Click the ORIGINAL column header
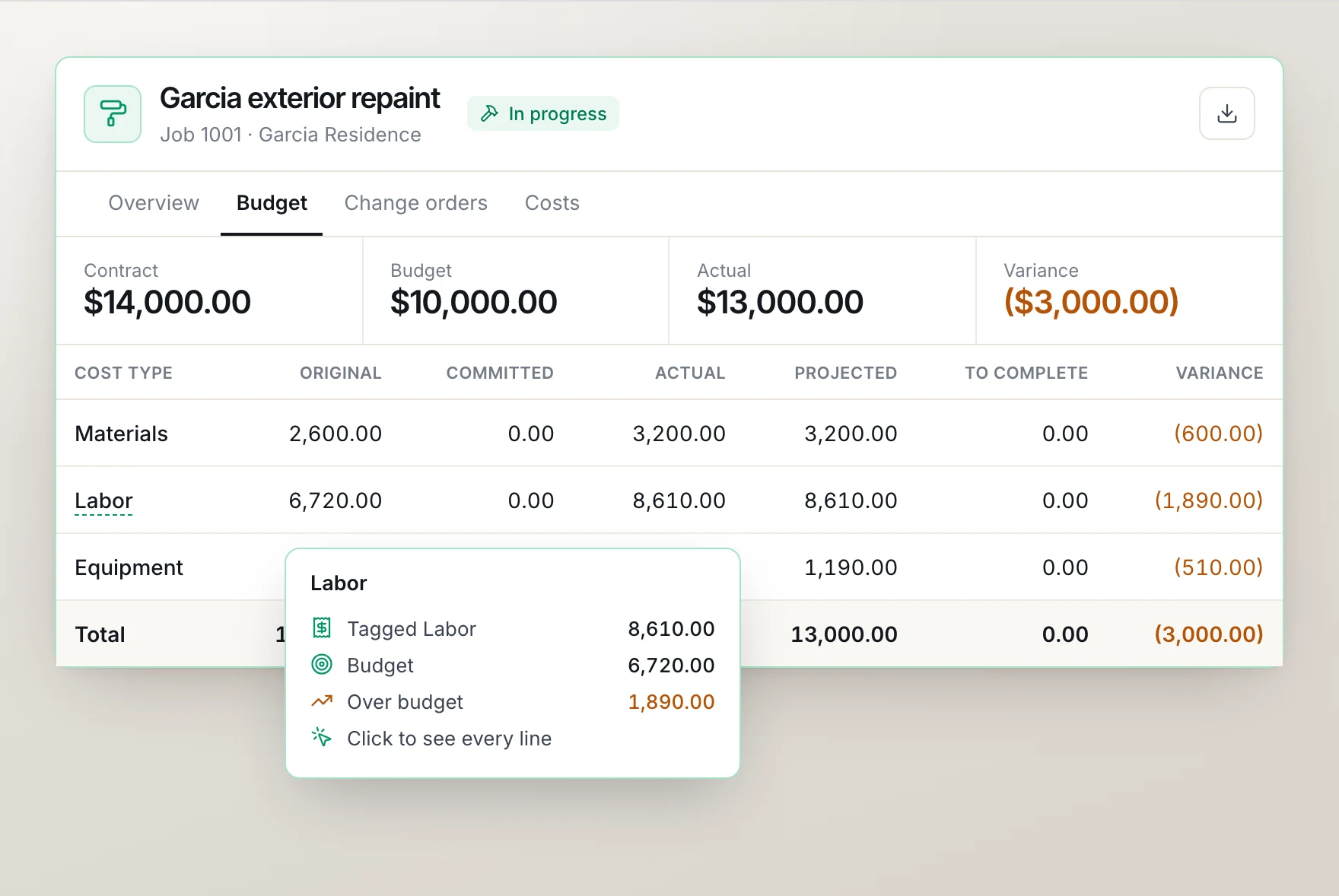 click(340, 373)
